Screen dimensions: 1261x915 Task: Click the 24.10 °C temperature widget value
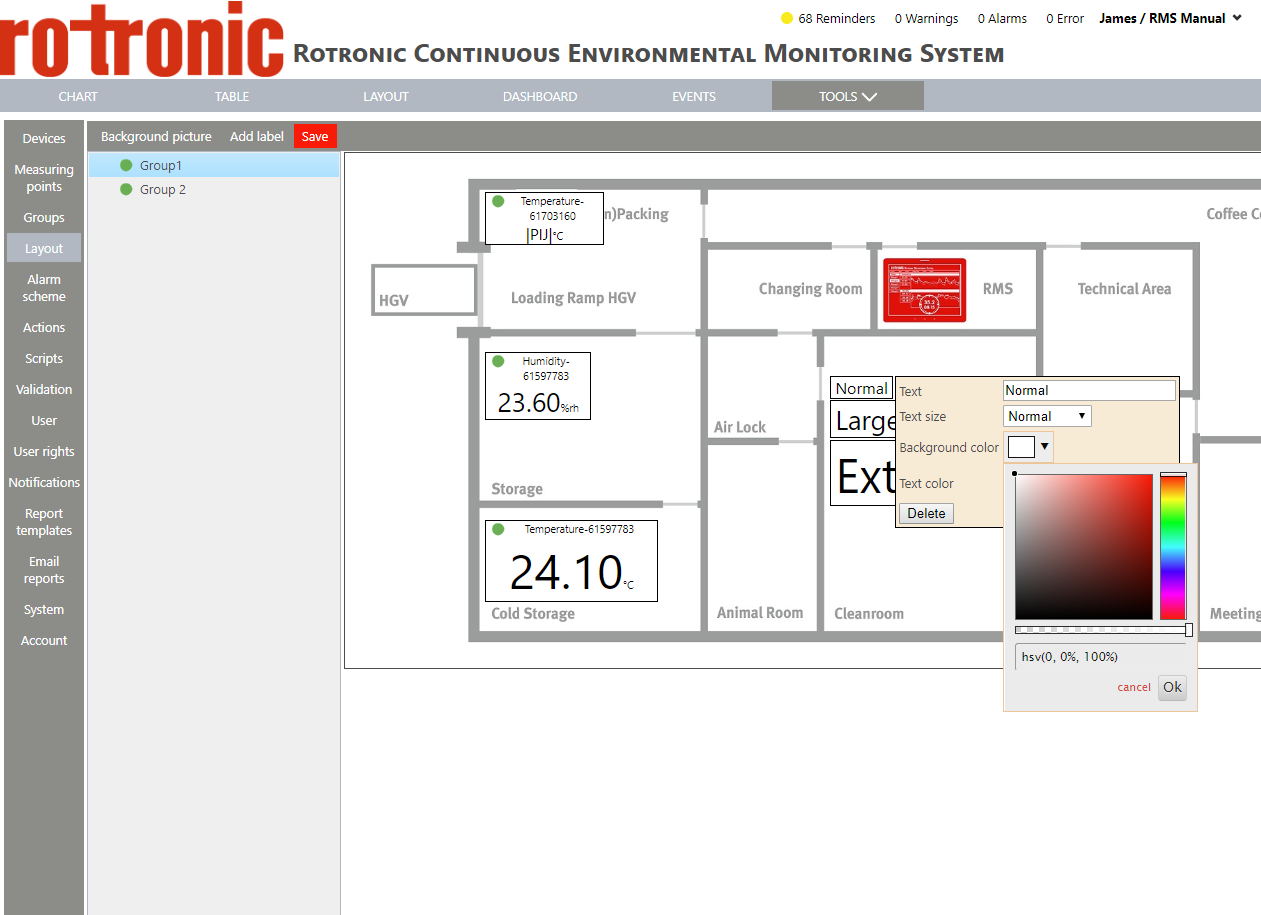coord(572,573)
